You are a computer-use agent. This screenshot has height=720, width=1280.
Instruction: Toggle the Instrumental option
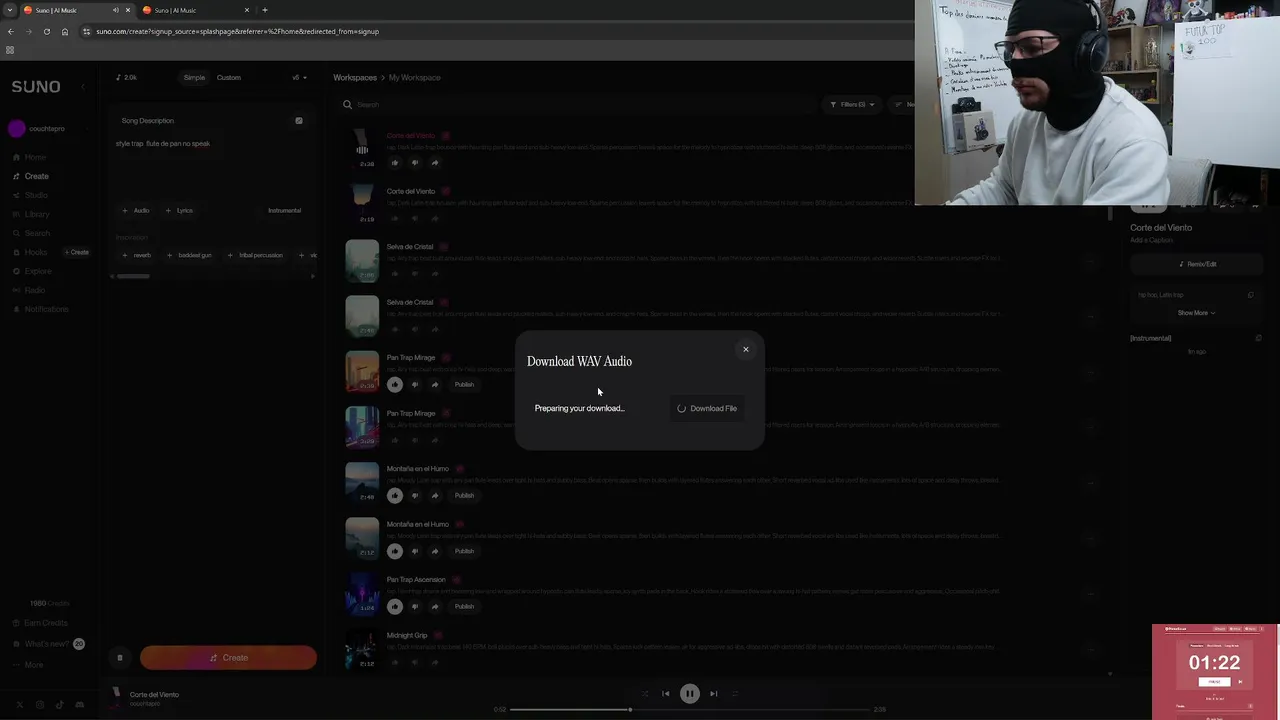pos(284,210)
